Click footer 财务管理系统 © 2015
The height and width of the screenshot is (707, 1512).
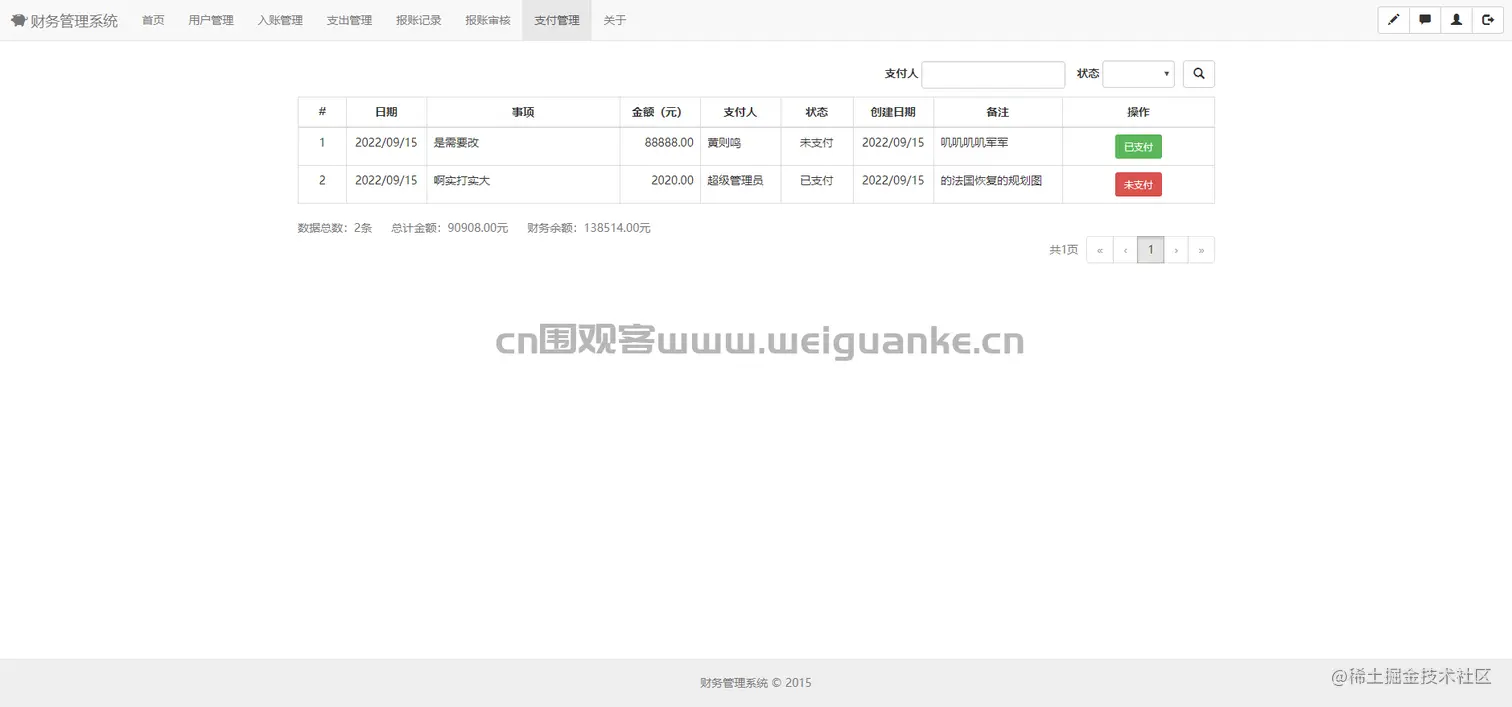pyautogui.click(x=756, y=683)
